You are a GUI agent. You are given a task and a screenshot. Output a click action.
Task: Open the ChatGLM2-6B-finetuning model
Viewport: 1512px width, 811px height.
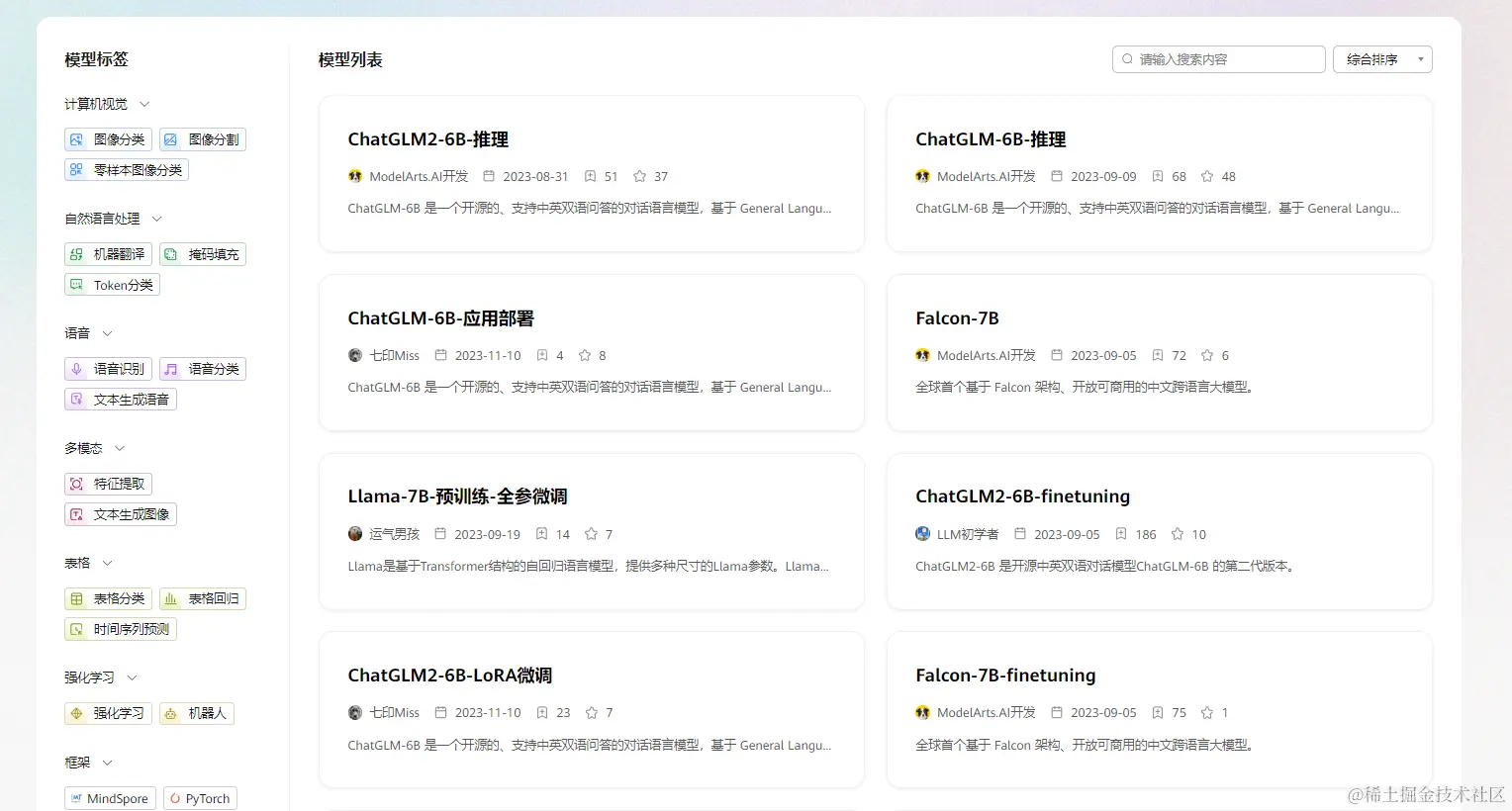1022,496
